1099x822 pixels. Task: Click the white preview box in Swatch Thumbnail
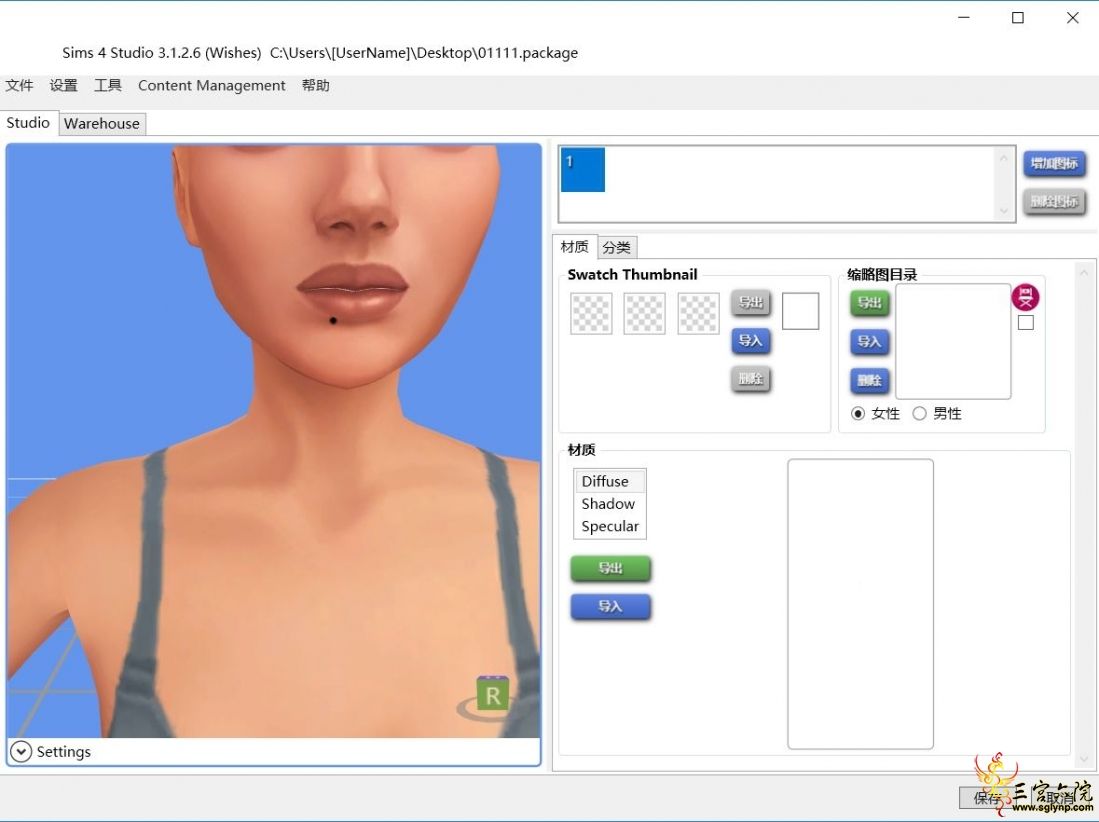pyautogui.click(x=800, y=311)
